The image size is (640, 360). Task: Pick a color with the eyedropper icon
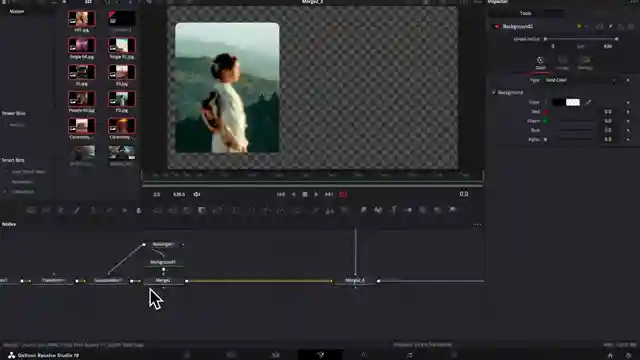pos(588,102)
